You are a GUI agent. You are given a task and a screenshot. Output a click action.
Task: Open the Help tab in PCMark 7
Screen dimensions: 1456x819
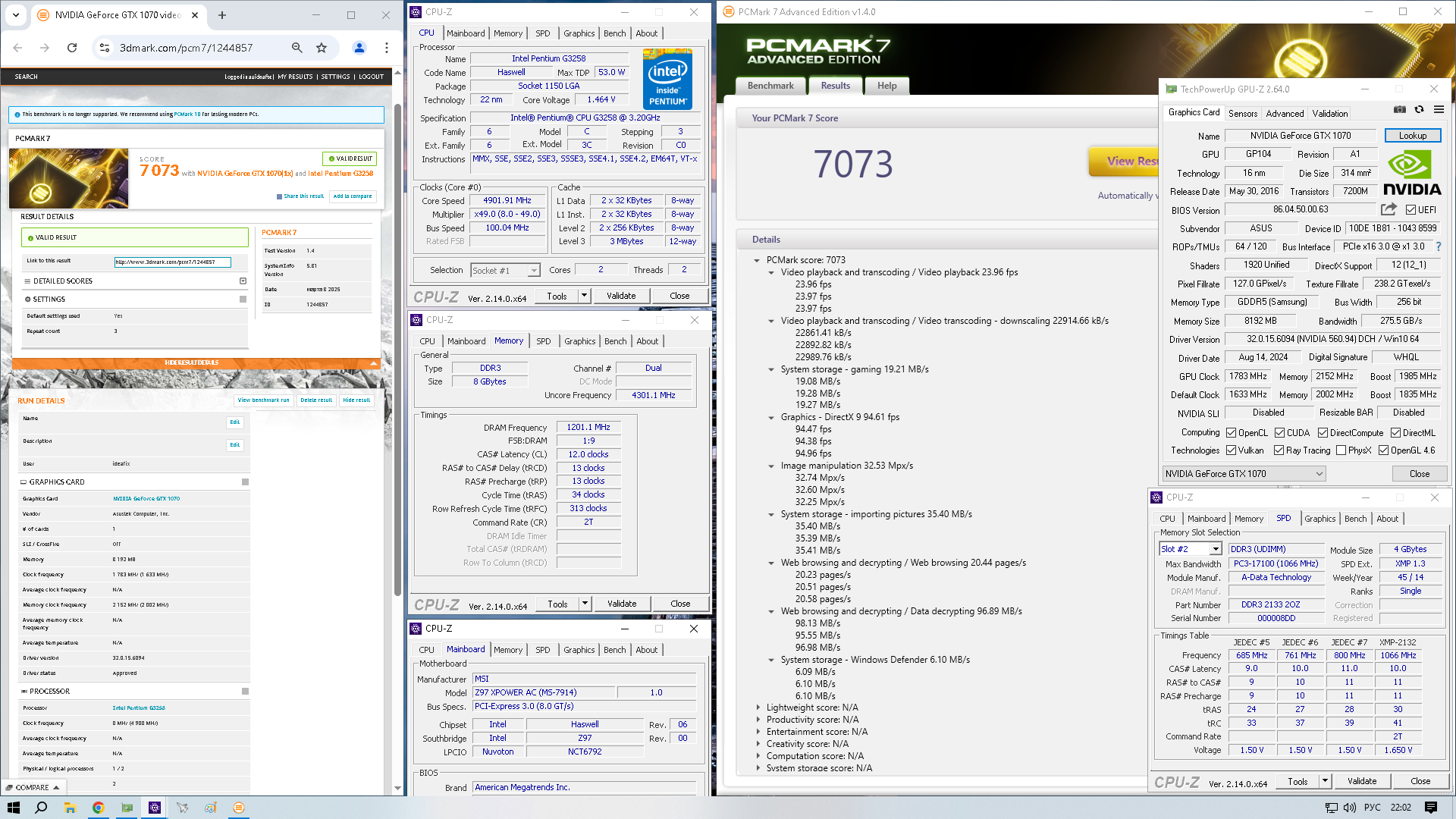click(886, 86)
